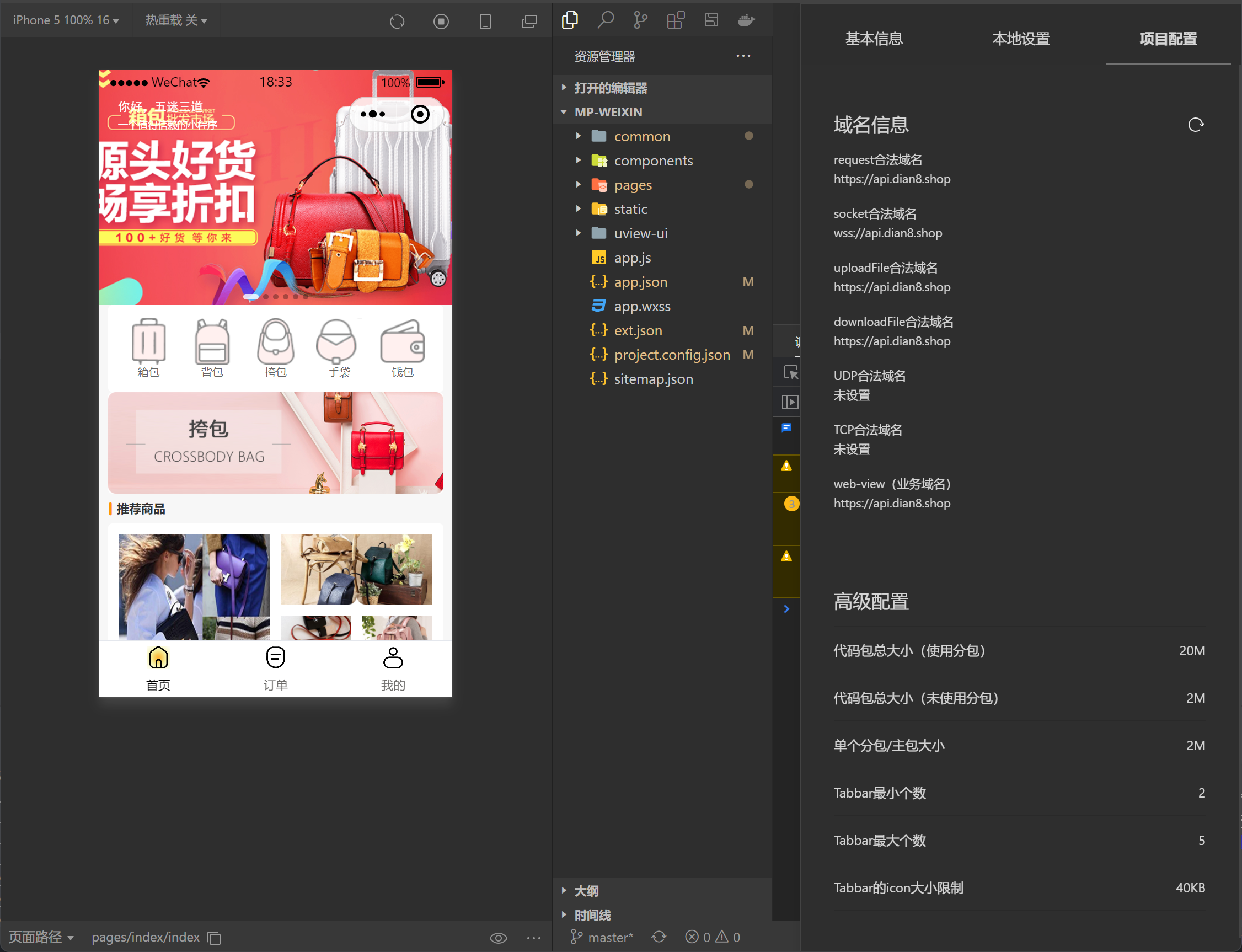Expand the common folder
This screenshot has width=1242, height=952.
tap(641, 137)
